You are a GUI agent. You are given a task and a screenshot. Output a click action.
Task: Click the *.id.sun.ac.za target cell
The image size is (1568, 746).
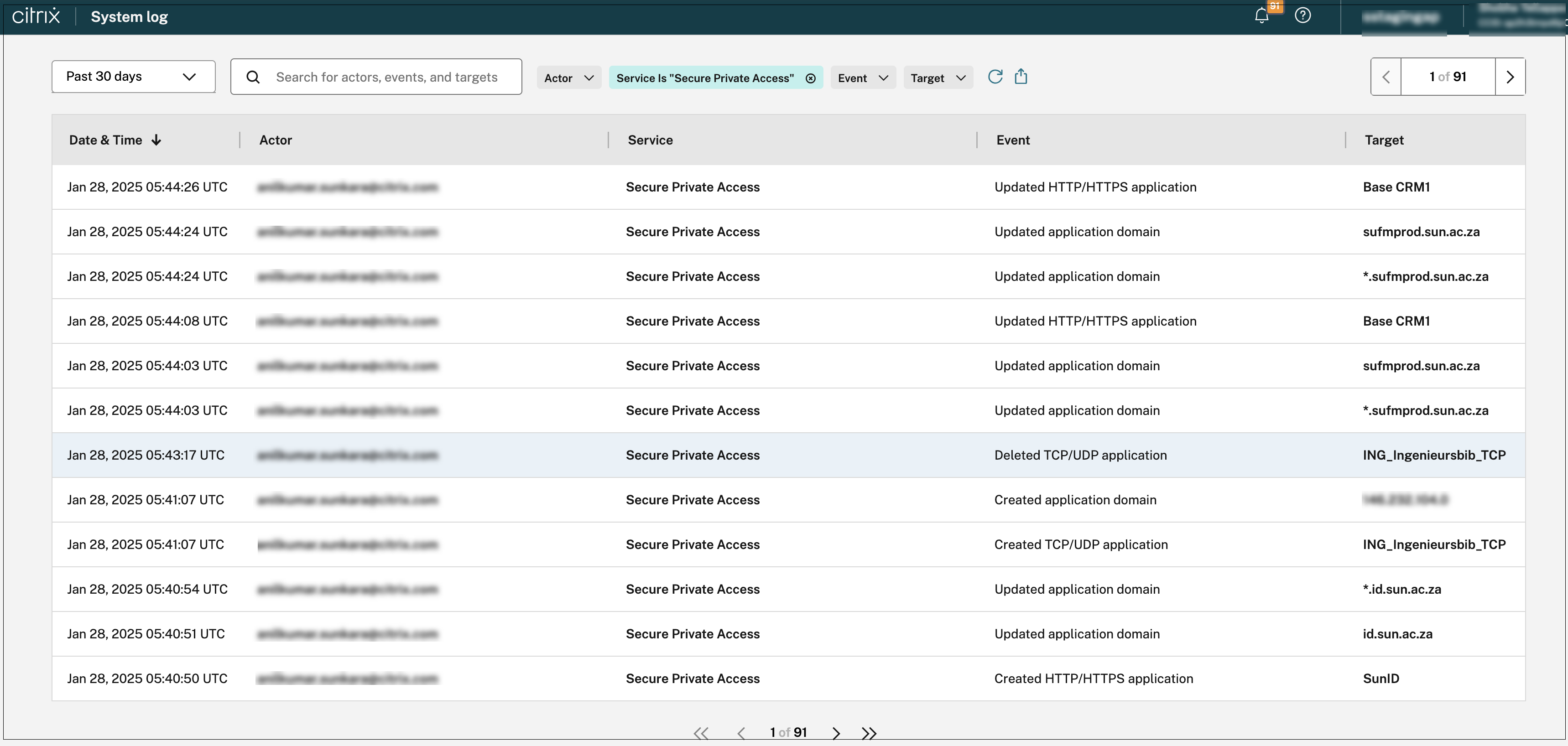(x=1402, y=589)
